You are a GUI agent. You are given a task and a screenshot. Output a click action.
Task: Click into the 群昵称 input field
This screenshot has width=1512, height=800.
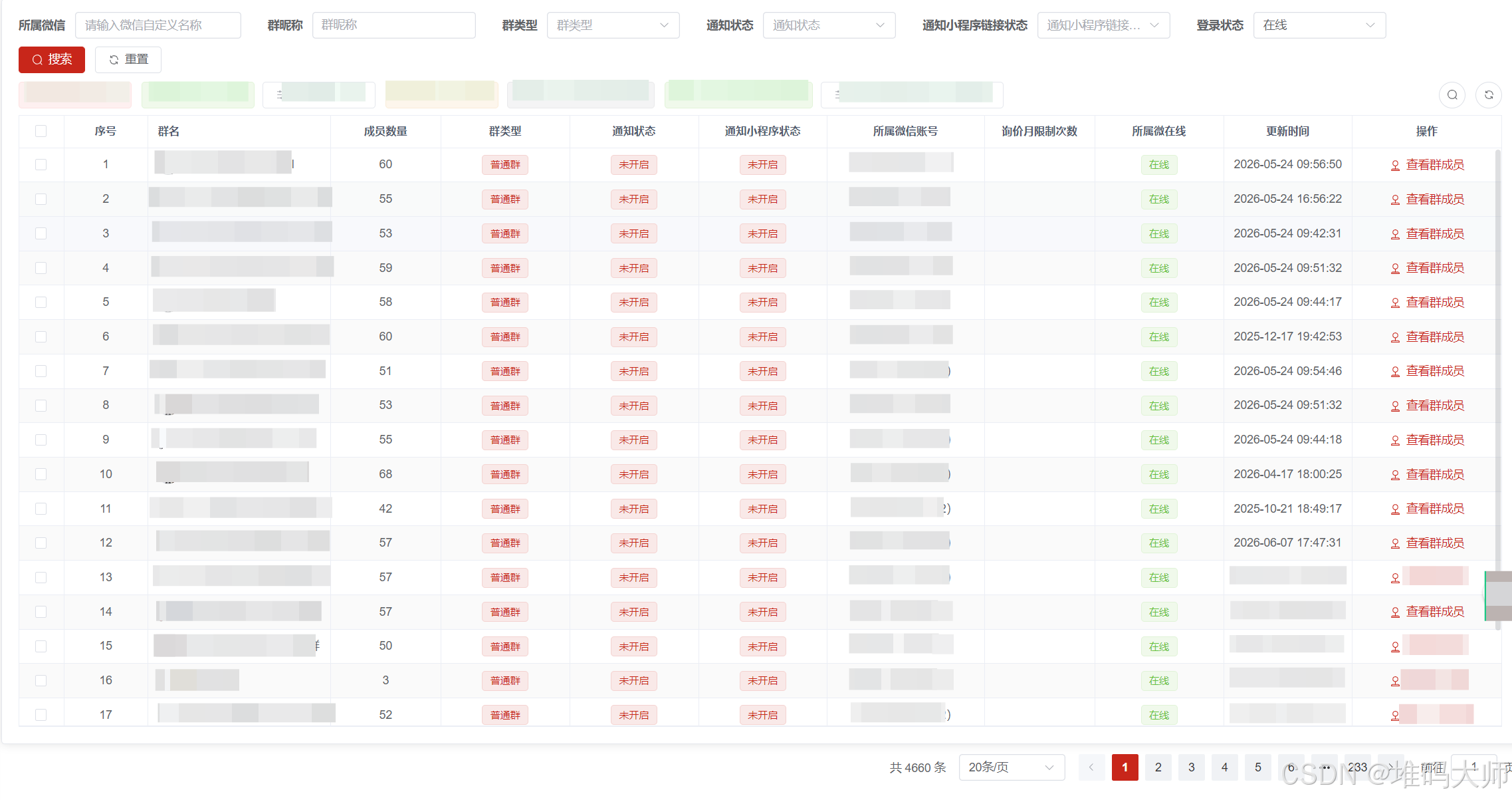(394, 25)
